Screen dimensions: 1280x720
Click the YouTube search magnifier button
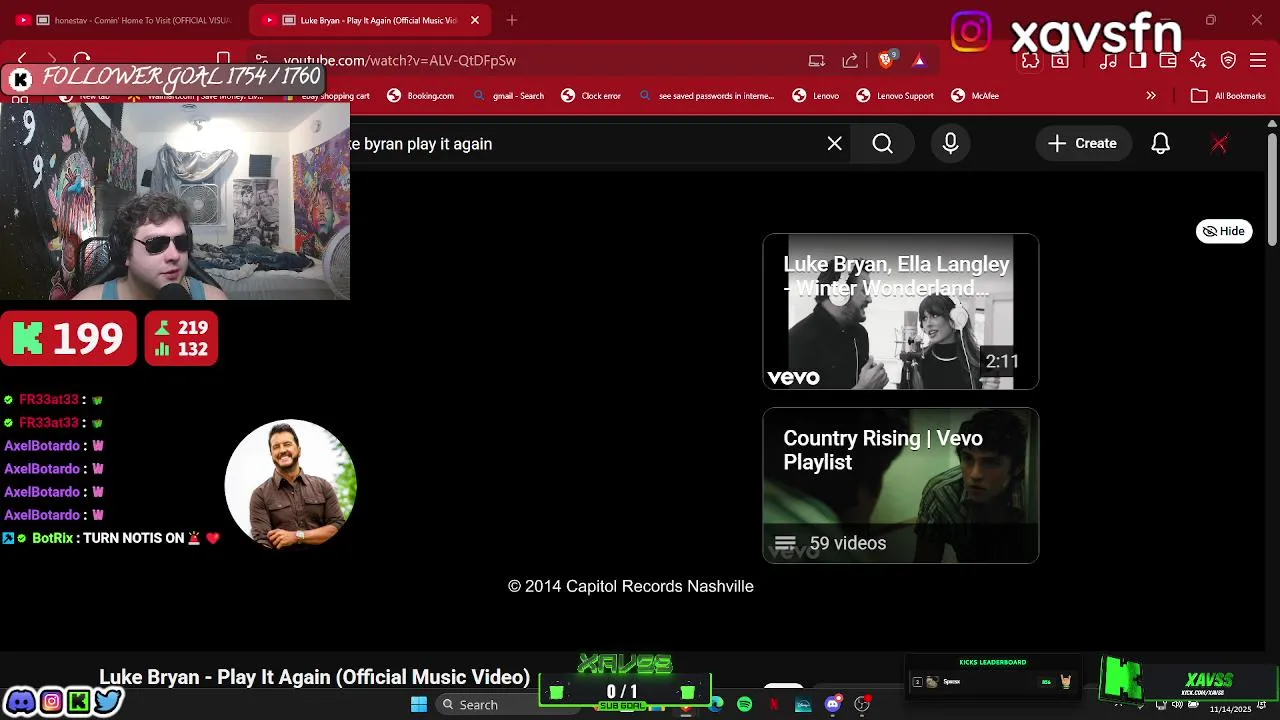tap(883, 144)
